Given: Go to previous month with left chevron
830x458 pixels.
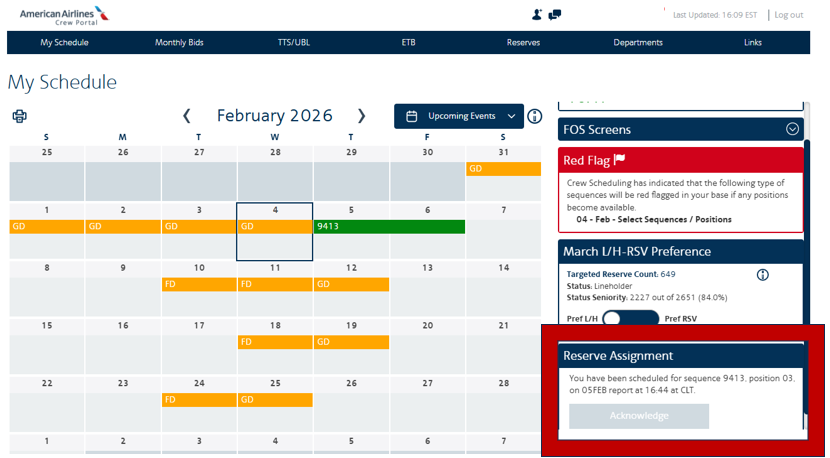Looking at the screenshot, I should (186, 116).
